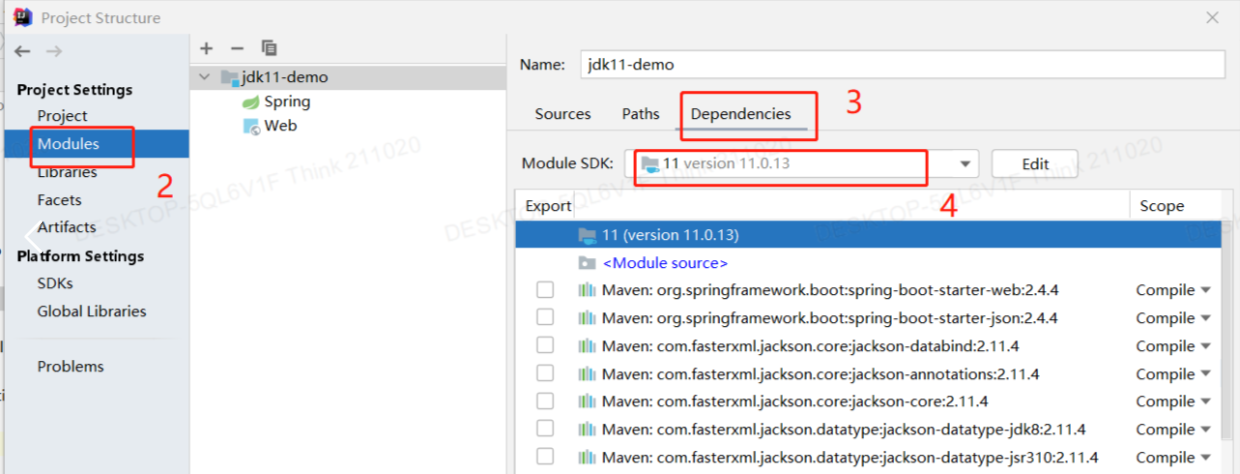Screen dimensions: 1240x474
Task: Check export box for spring-boot-starter-web
Action: click(545, 290)
